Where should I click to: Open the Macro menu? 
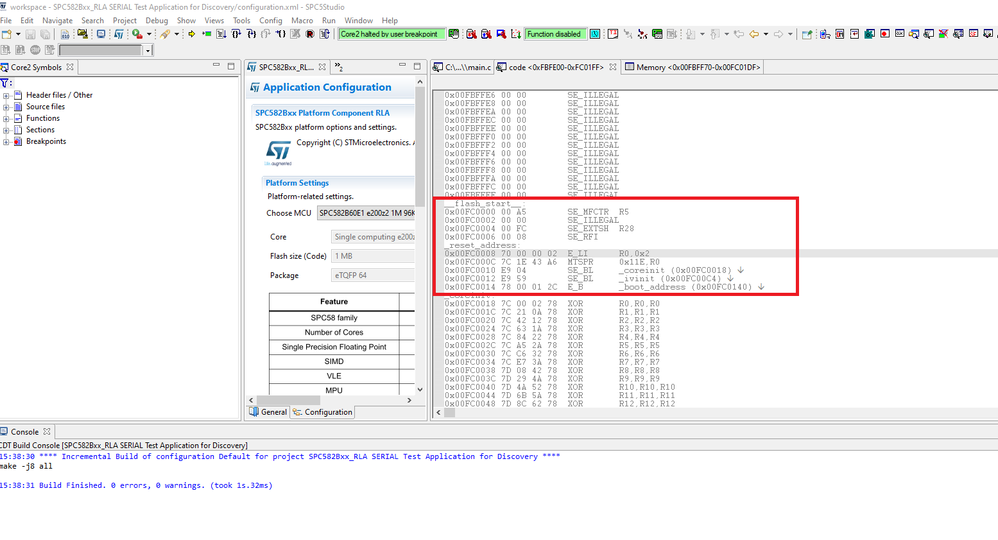302,20
